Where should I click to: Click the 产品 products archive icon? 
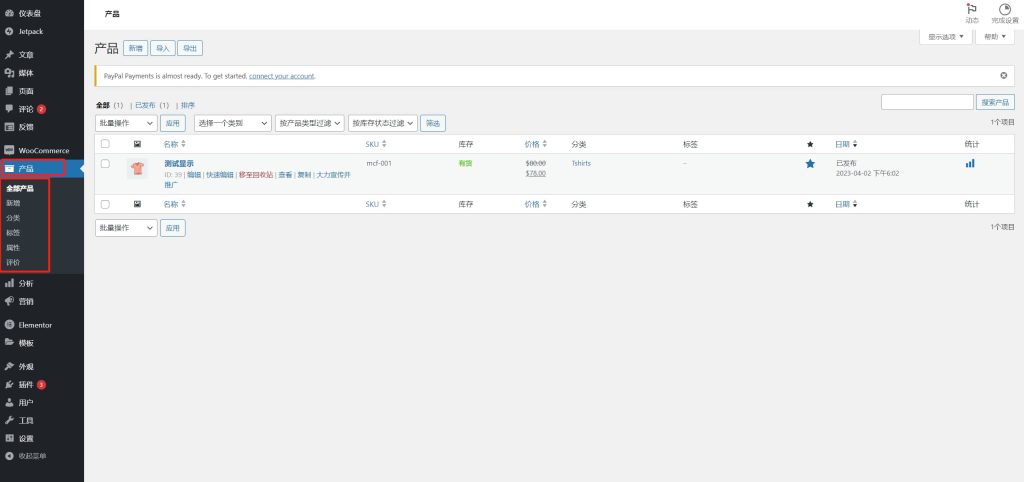tap(9, 169)
